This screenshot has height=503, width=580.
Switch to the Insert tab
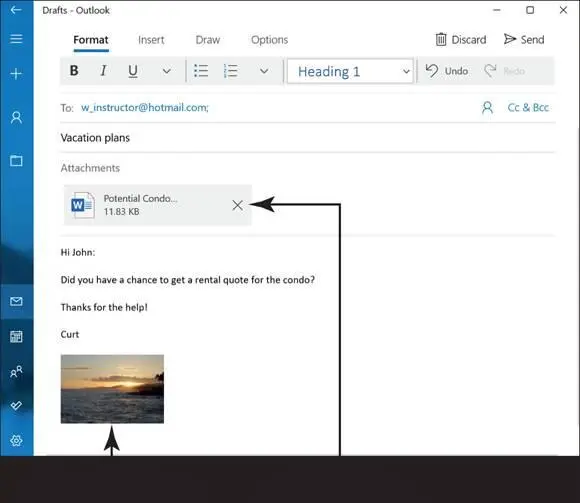tap(151, 40)
